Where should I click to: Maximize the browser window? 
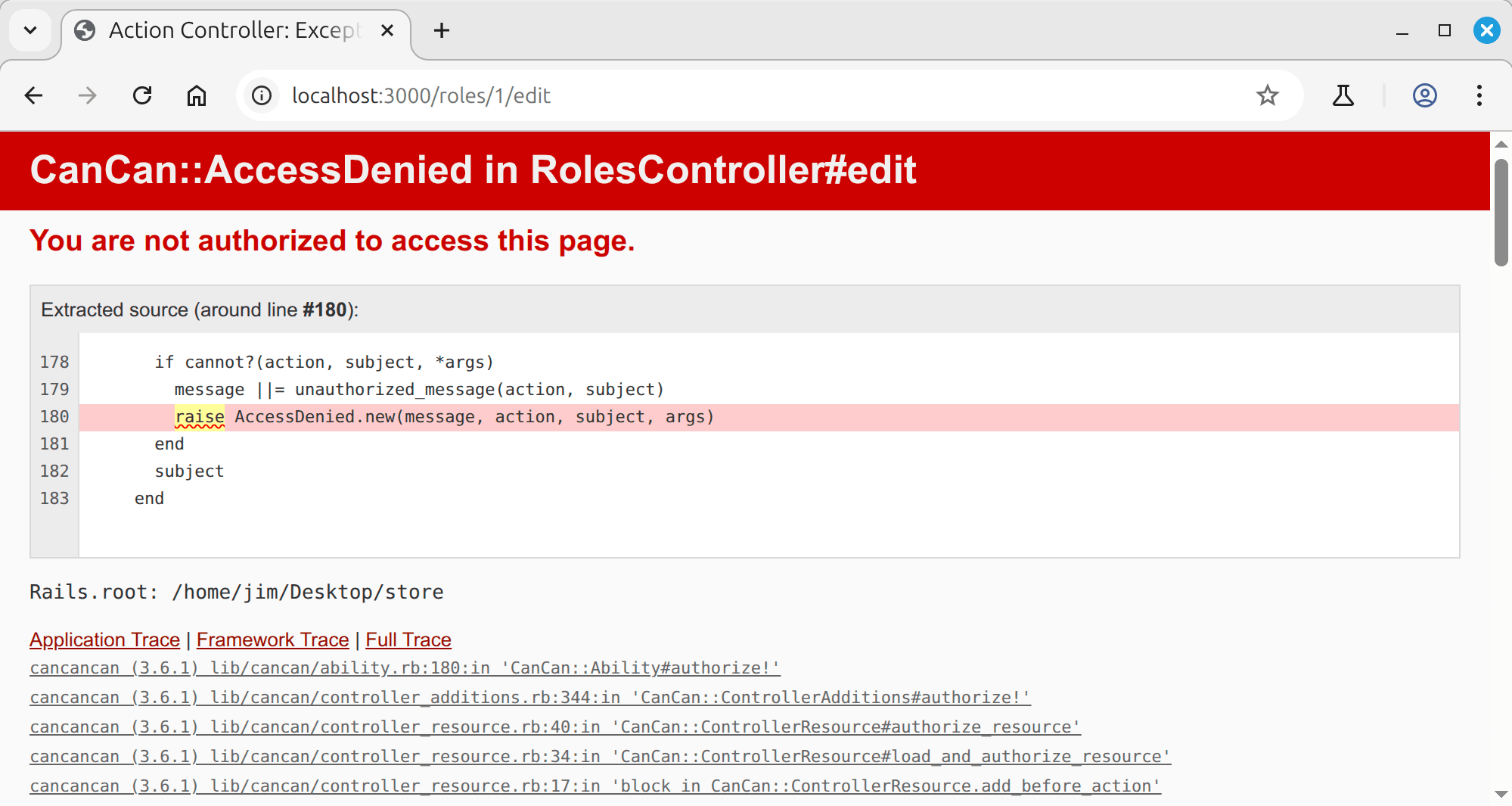(1445, 30)
